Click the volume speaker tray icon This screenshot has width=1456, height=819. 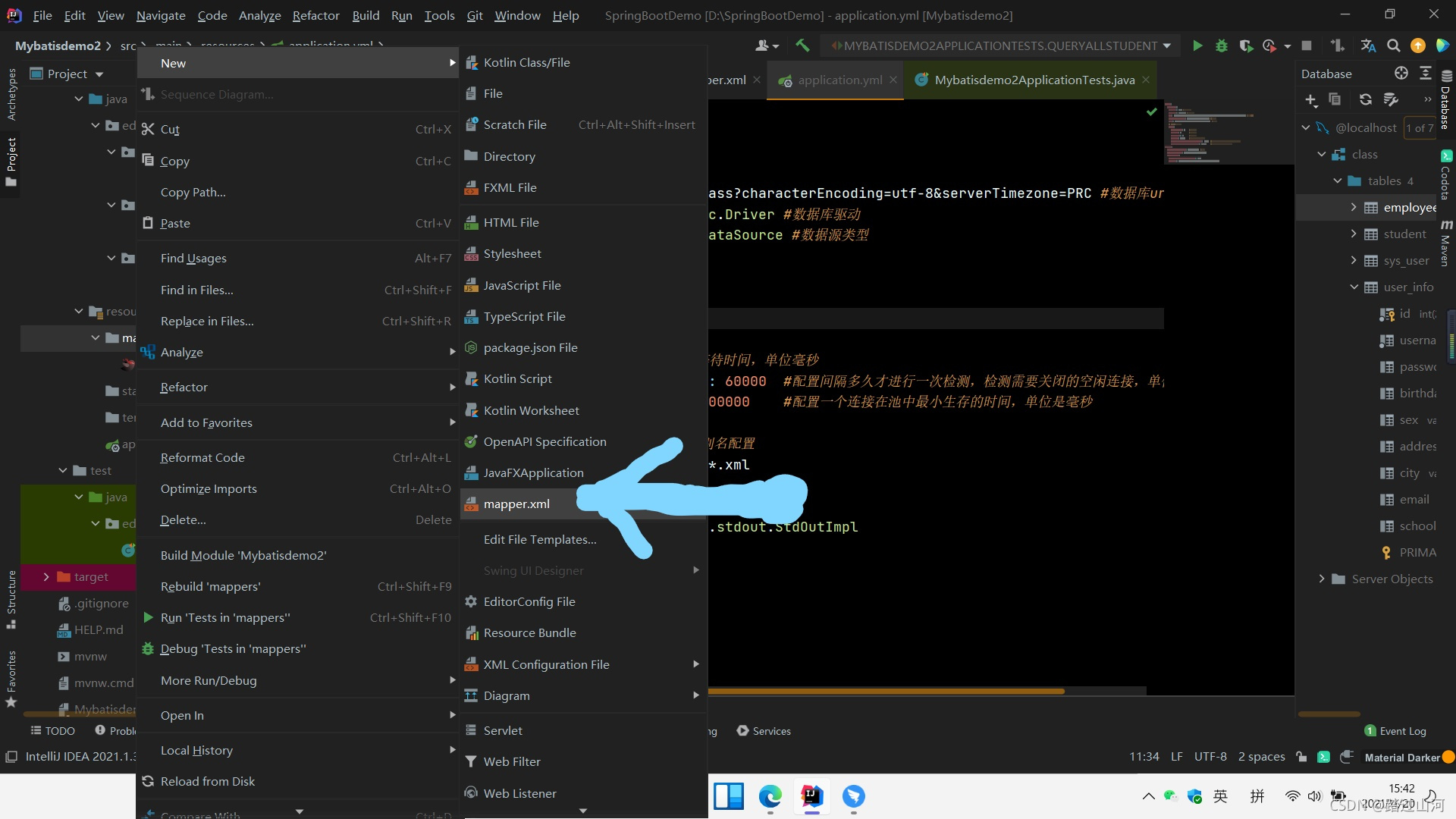pos(1314,795)
